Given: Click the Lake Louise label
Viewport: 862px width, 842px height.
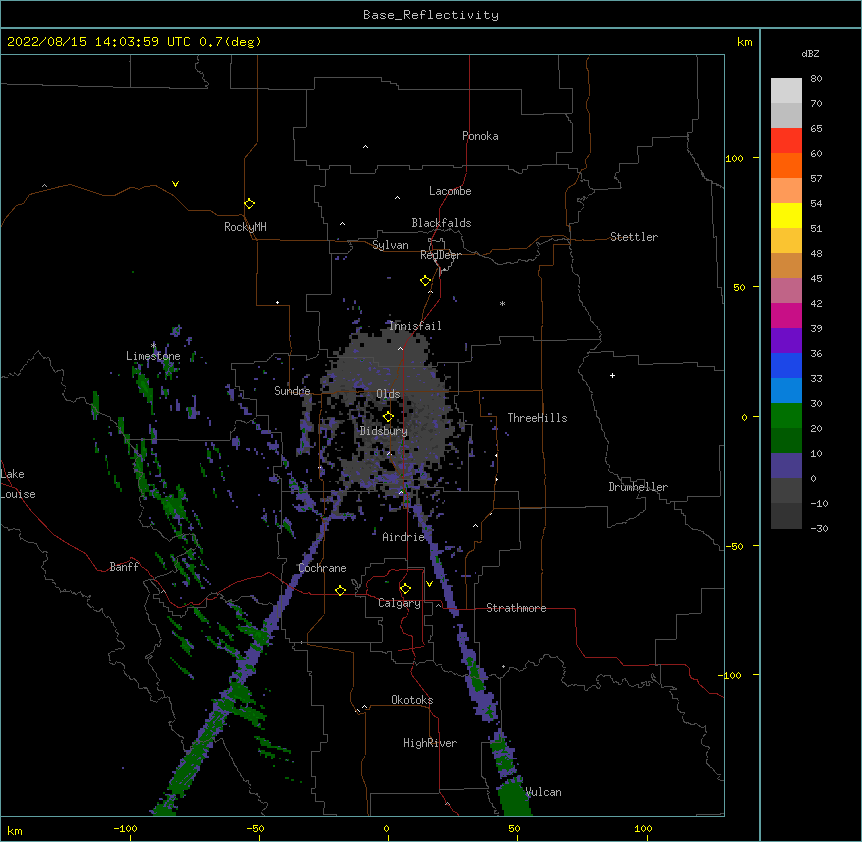Looking at the screenshot, I should pos(18,484).
